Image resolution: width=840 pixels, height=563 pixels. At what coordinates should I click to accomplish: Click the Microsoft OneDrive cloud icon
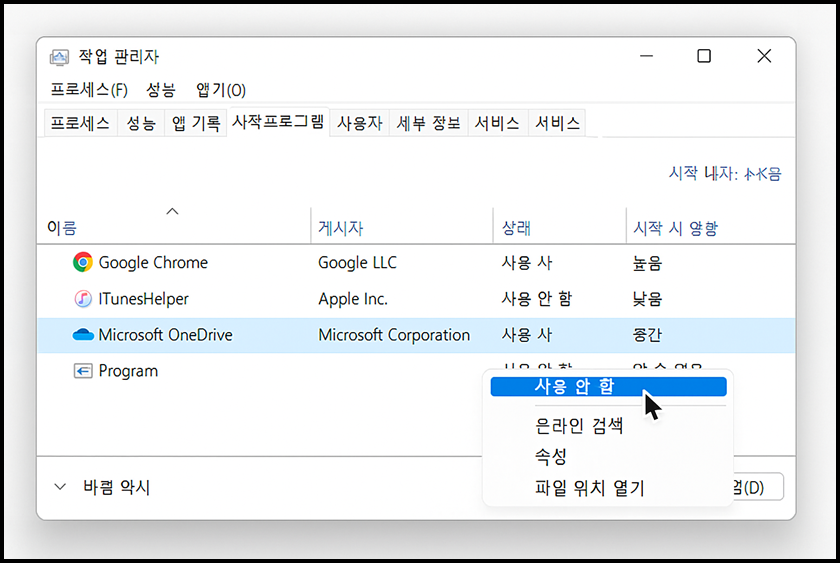tap(82, 335)
